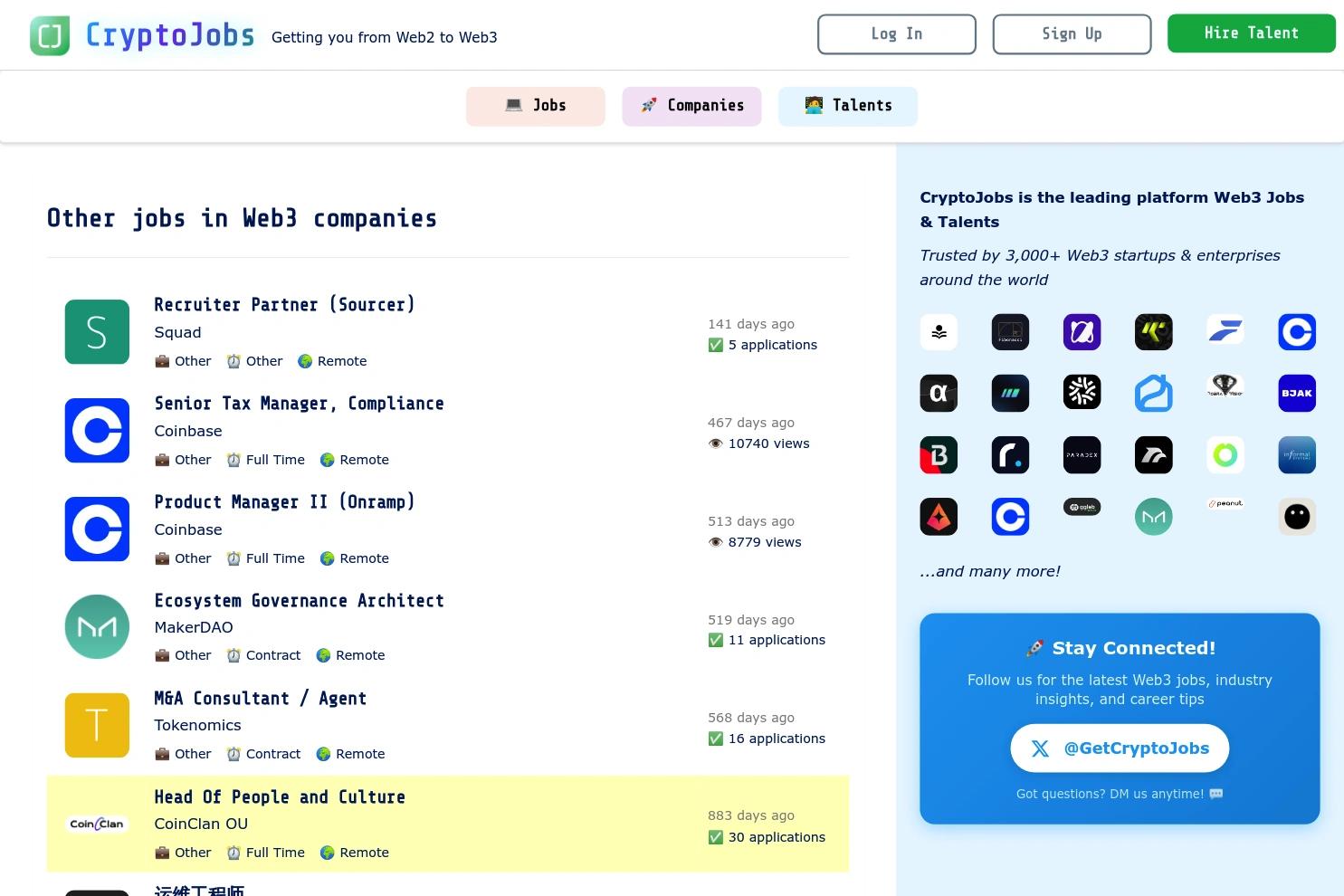Image resolution: width=1344 pixels, height=896 pixels.
Task: Click the green Hire Talent button
Action: click(x=1252, y=33)
